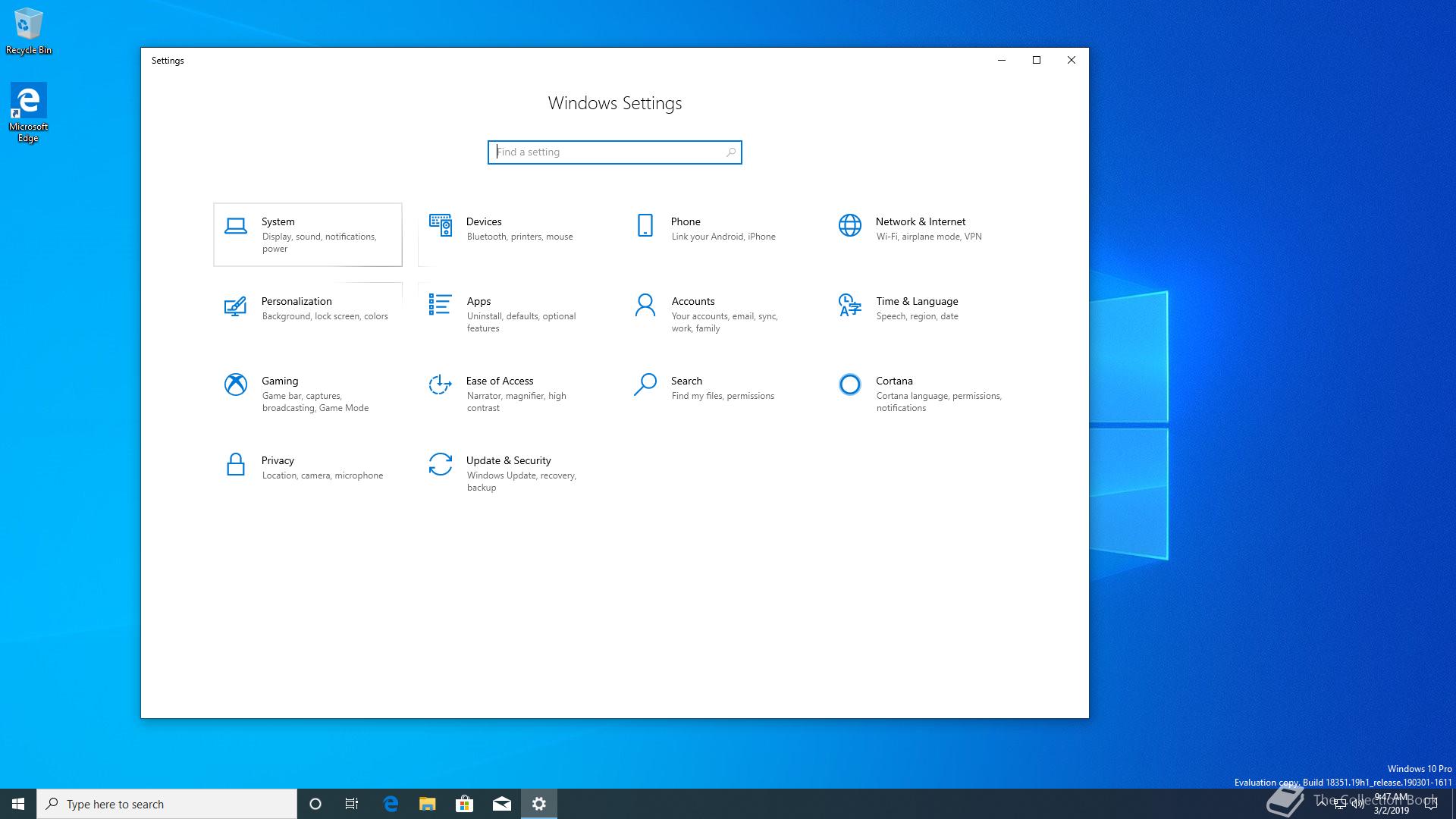1456x819 pixels.
Task: Open the Mail app from the taskbar
Action: [502, 804]
